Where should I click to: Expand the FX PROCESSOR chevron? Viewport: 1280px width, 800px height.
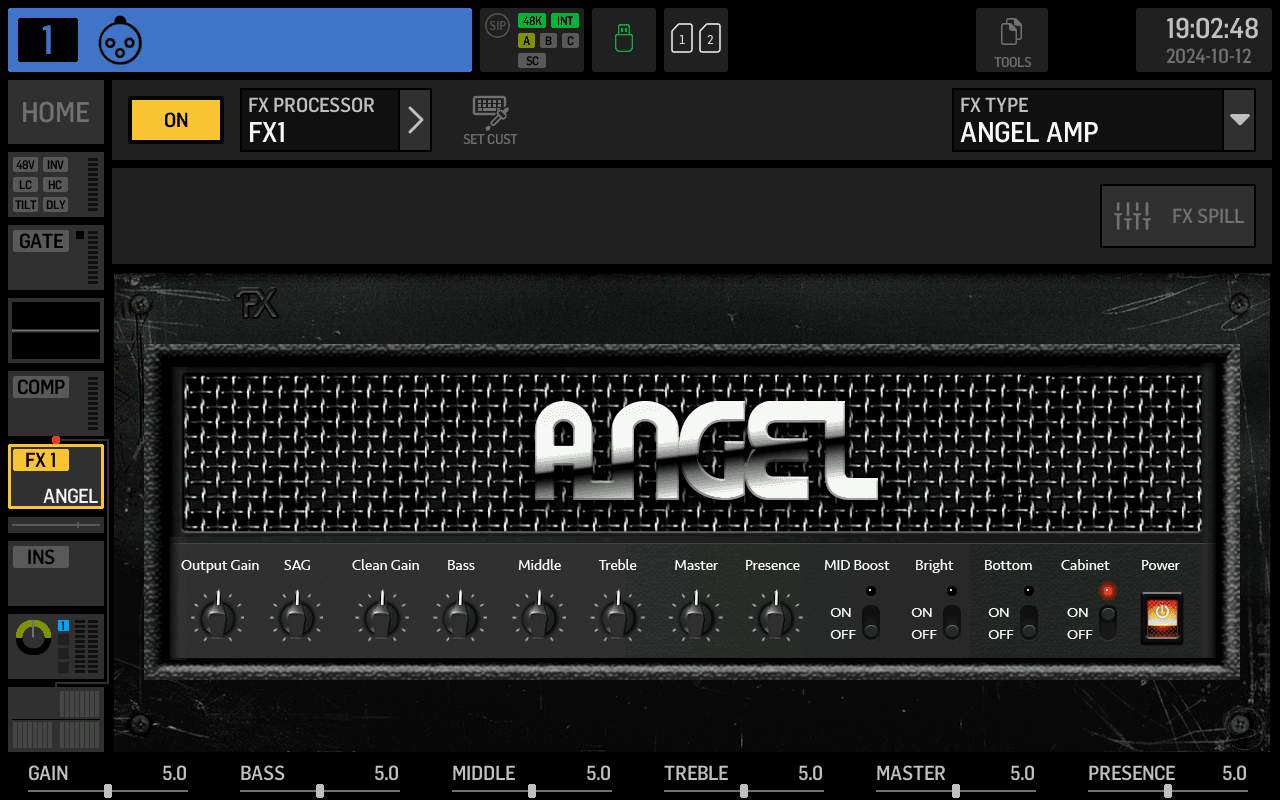click(415, 120)
